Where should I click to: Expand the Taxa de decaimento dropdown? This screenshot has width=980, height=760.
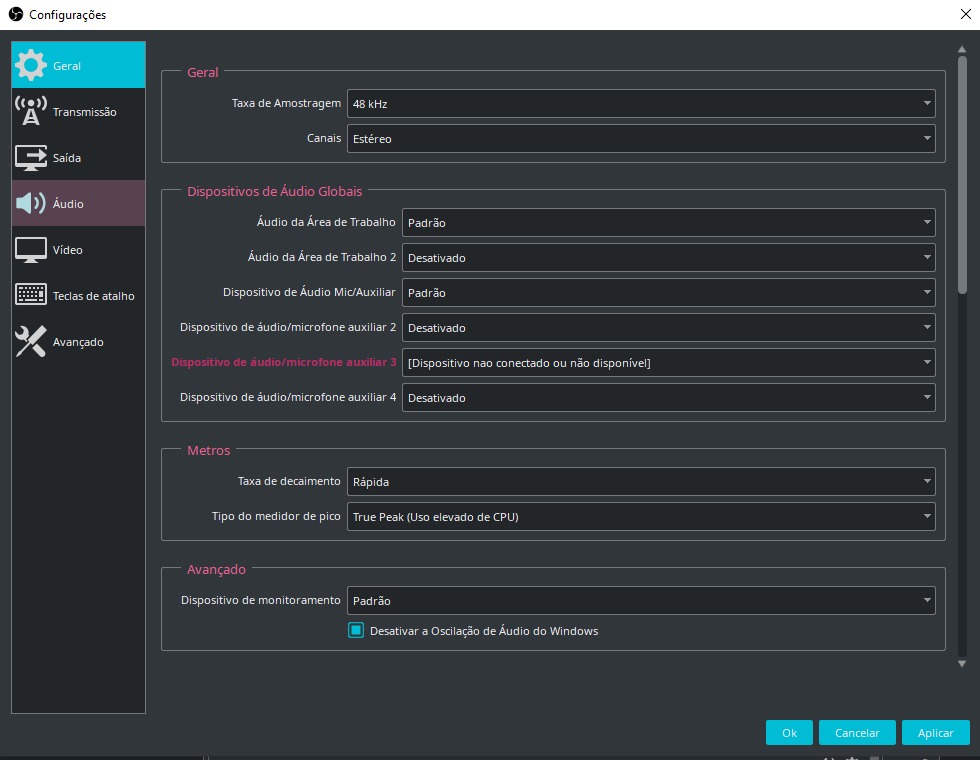tap(640, 481)
